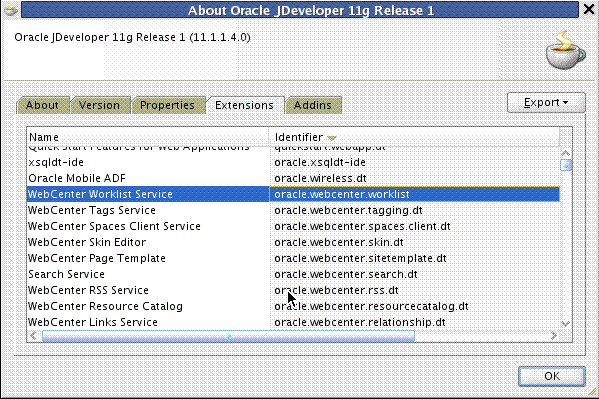Select the Oracle Mobile ADF row
599x399 pixels.
point(293,178)
